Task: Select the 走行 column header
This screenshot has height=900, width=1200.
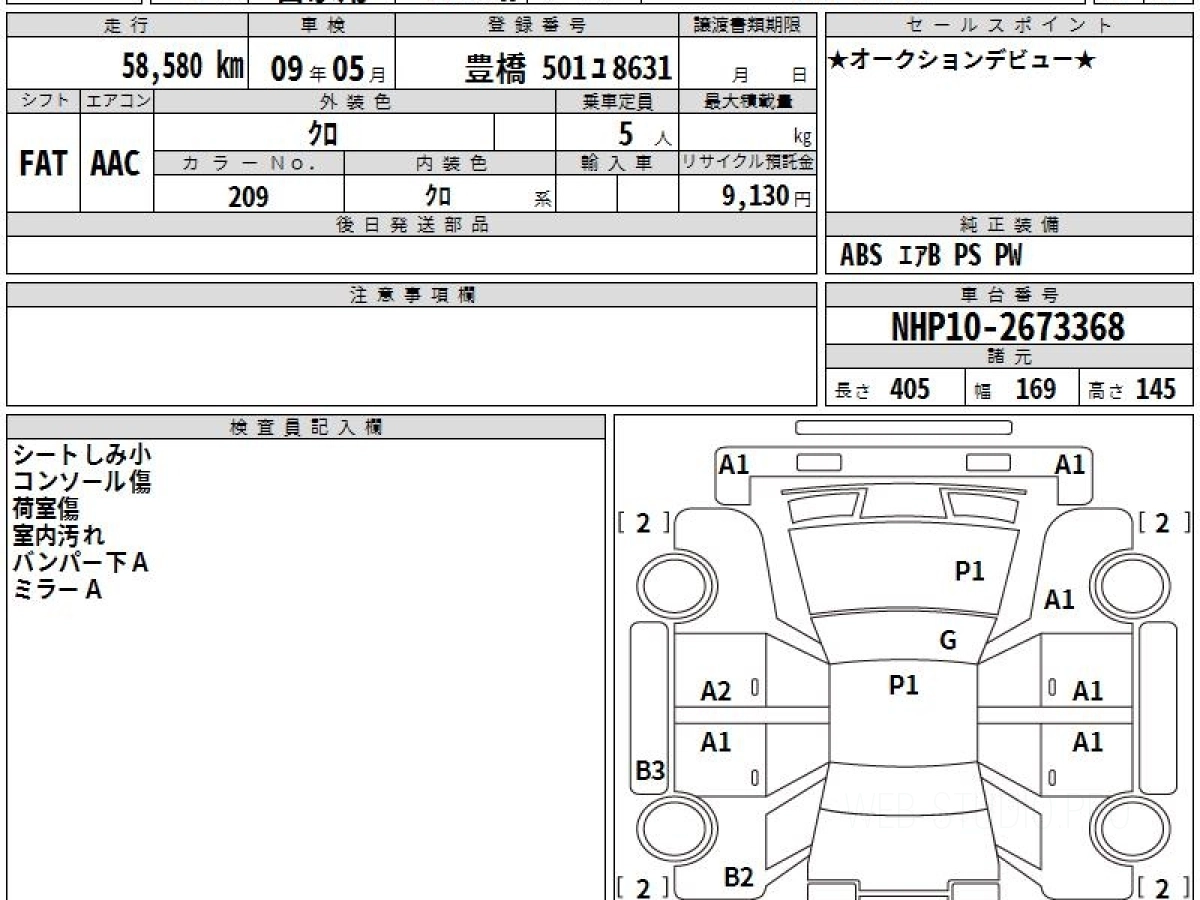Action: coord(125,26)
